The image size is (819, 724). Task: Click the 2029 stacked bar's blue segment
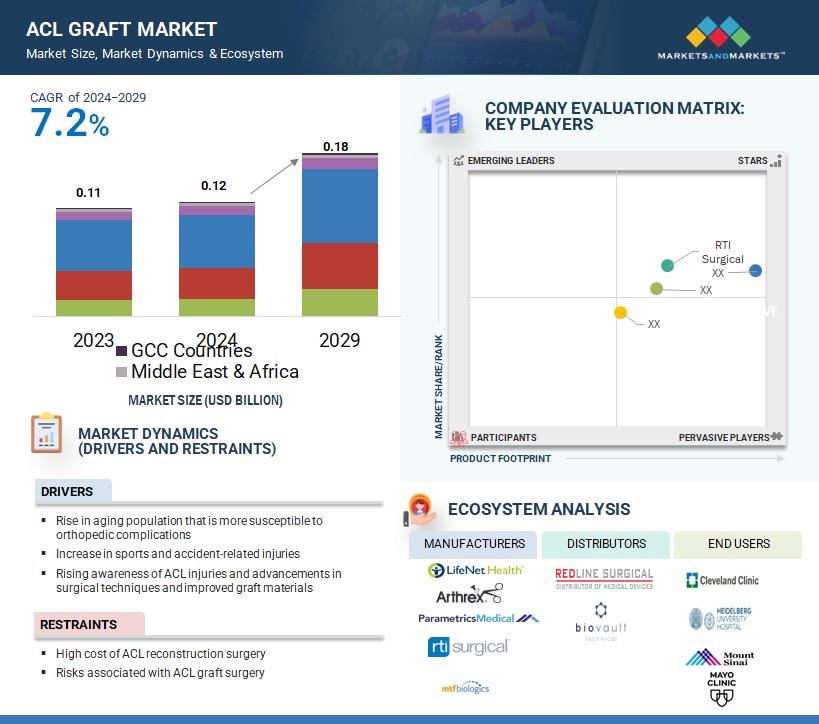tap(340, 206)
